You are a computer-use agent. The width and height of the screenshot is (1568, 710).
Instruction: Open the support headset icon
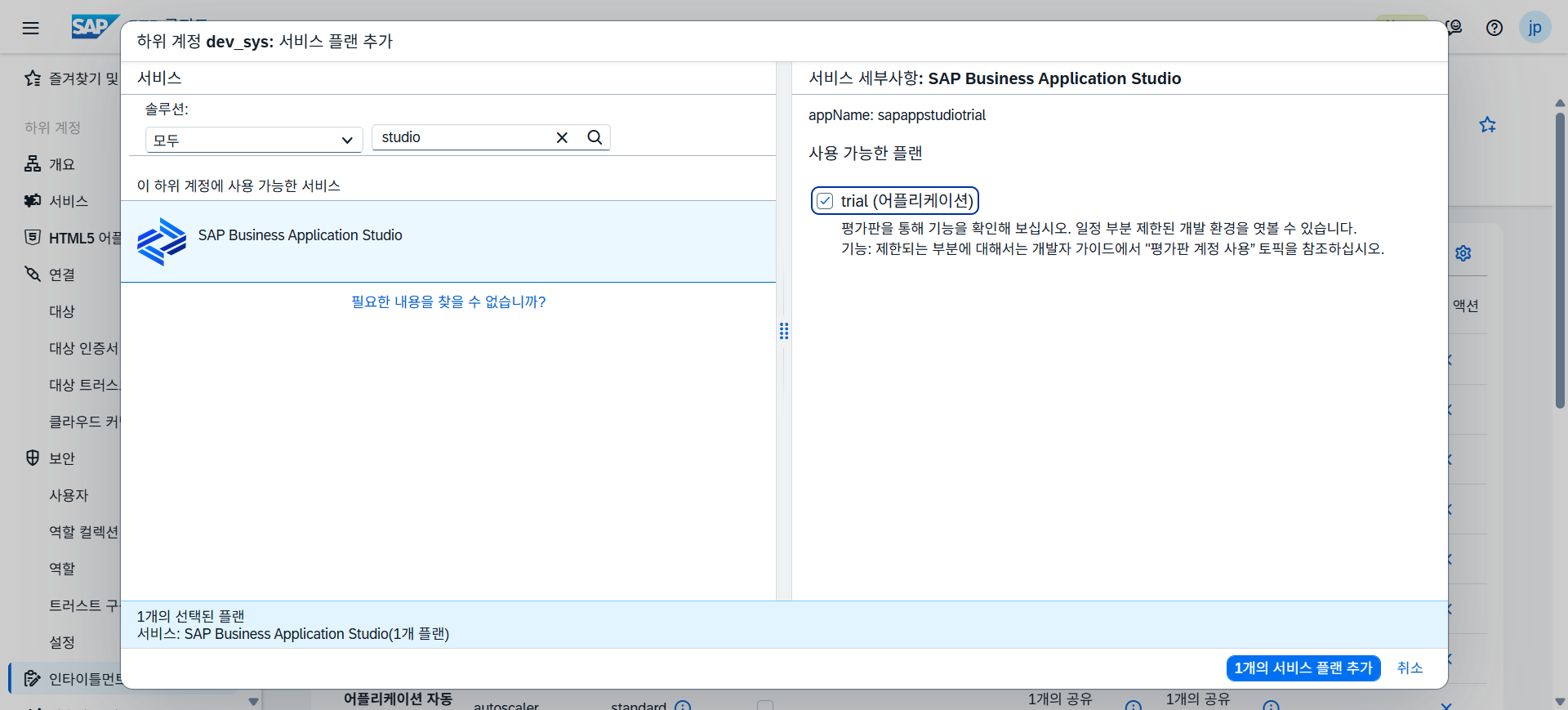[1454, 28]
